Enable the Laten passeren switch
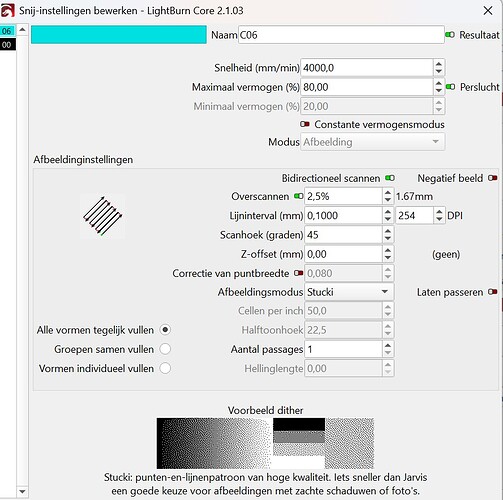Image resolution: width=503 pixels, height=500 pixels. pos(493,292)
